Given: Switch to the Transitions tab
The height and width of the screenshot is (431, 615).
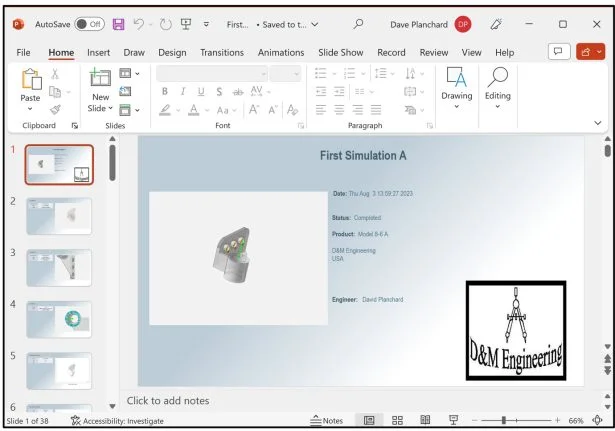Looking at the screenshot, I should tap(222, 52).
